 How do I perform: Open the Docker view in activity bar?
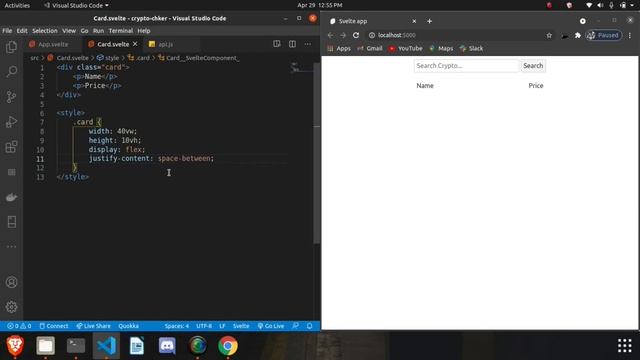pyautogui.click(x=11, y=197)
